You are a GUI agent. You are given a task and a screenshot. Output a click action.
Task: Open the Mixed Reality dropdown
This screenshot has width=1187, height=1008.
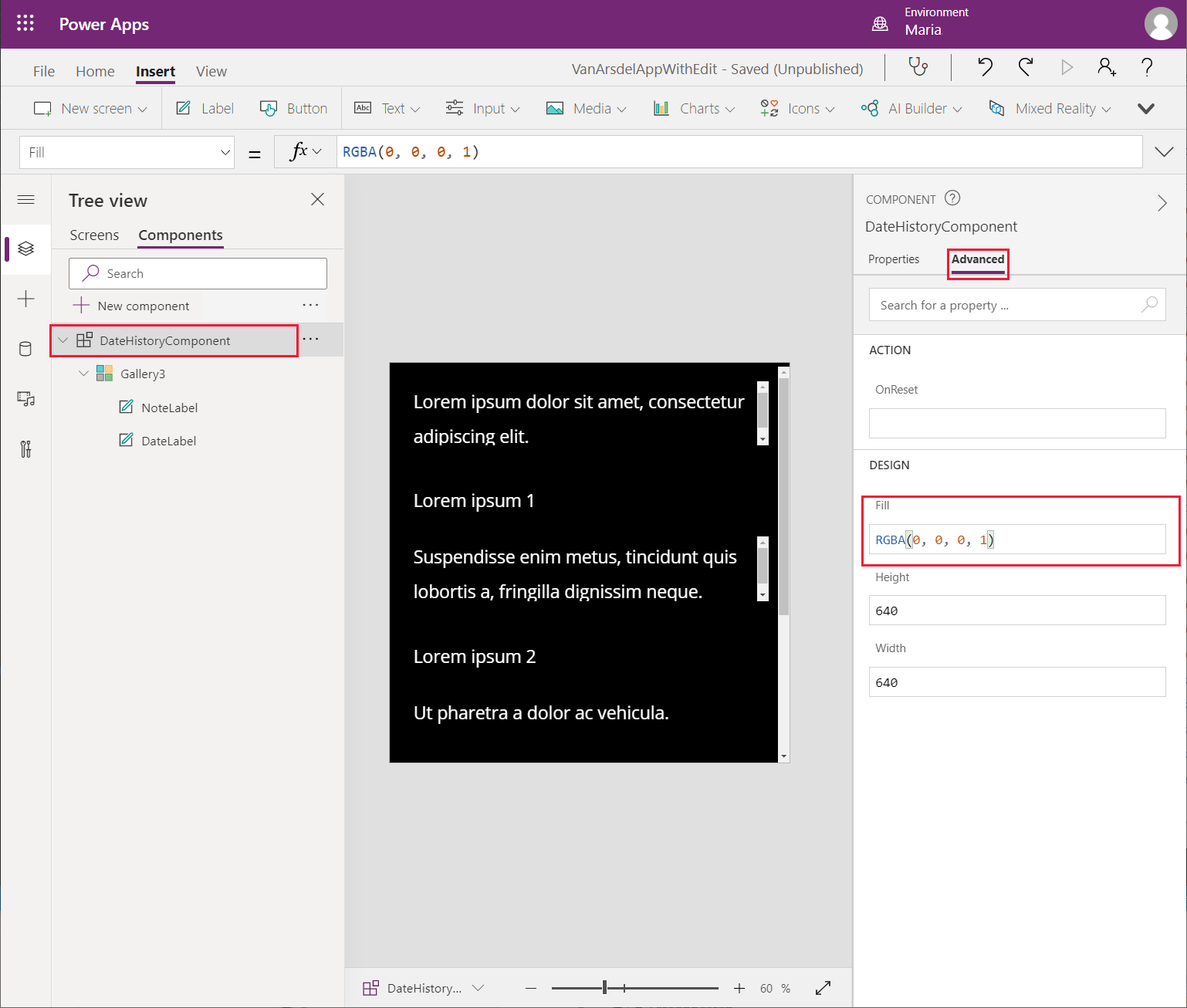click(x=1050, y=108)
